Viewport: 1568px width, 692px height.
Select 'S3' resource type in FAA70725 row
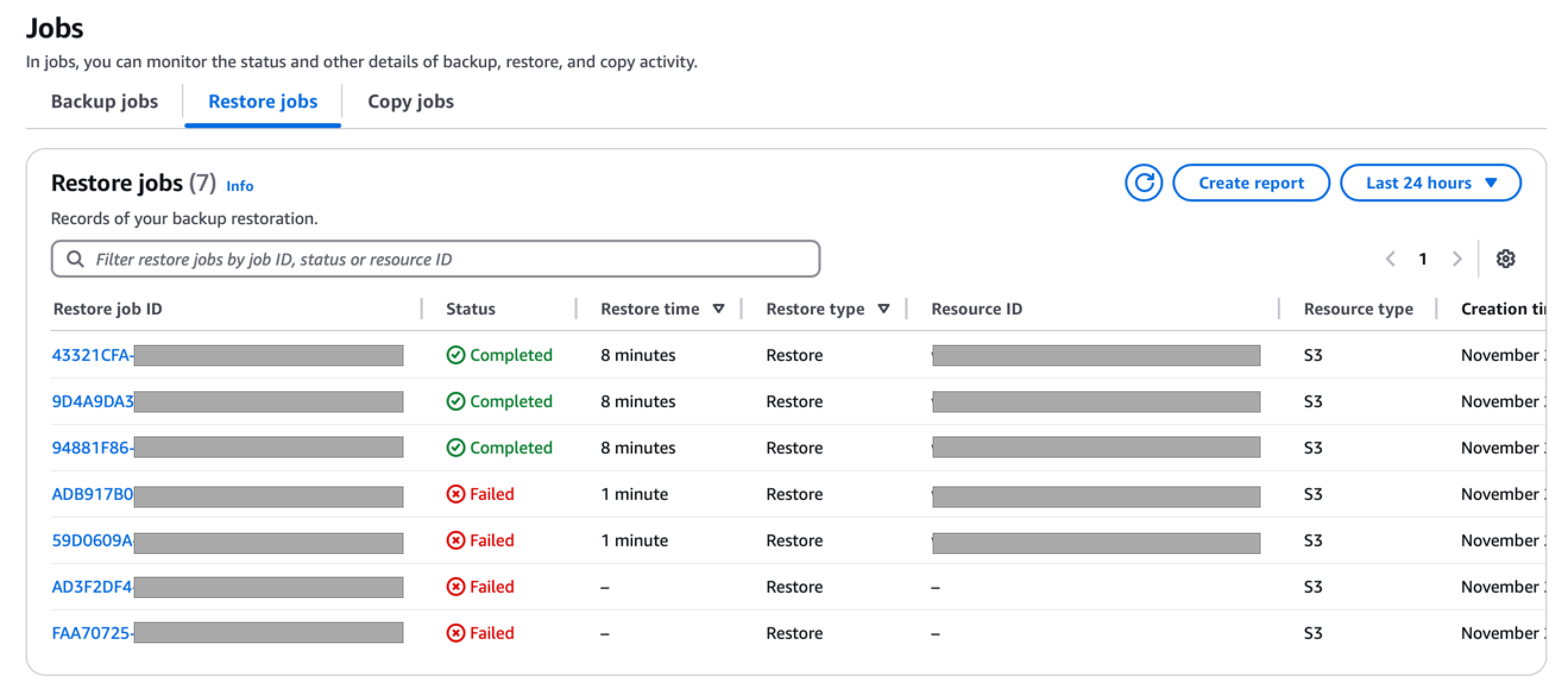click(1313, 633)
